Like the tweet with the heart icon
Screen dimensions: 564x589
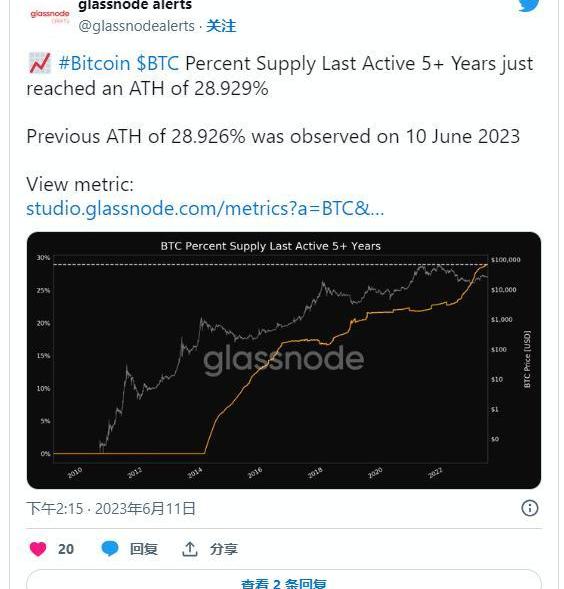click(x=38, y=549)
